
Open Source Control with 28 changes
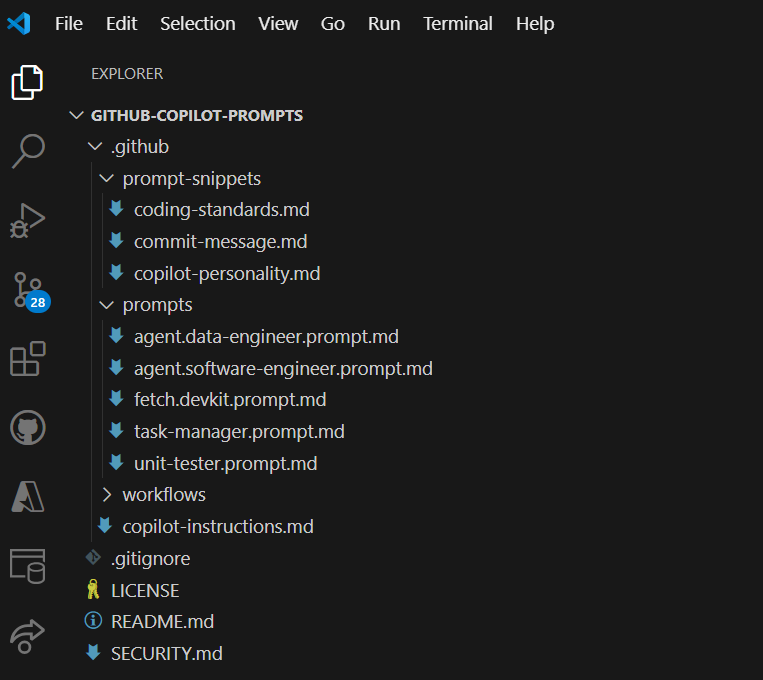(31, 291)
